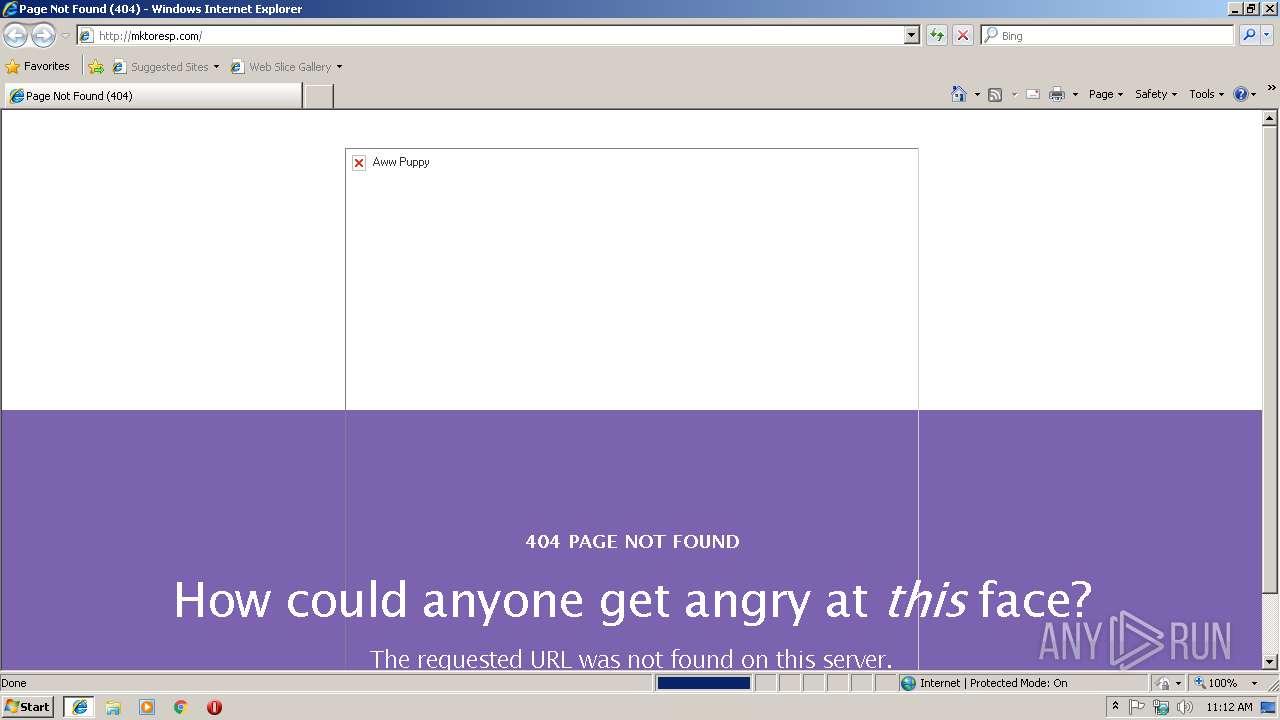Screen dimensions: 1280x720
Task: Click the Print icon
Action: click(1057, 94)
